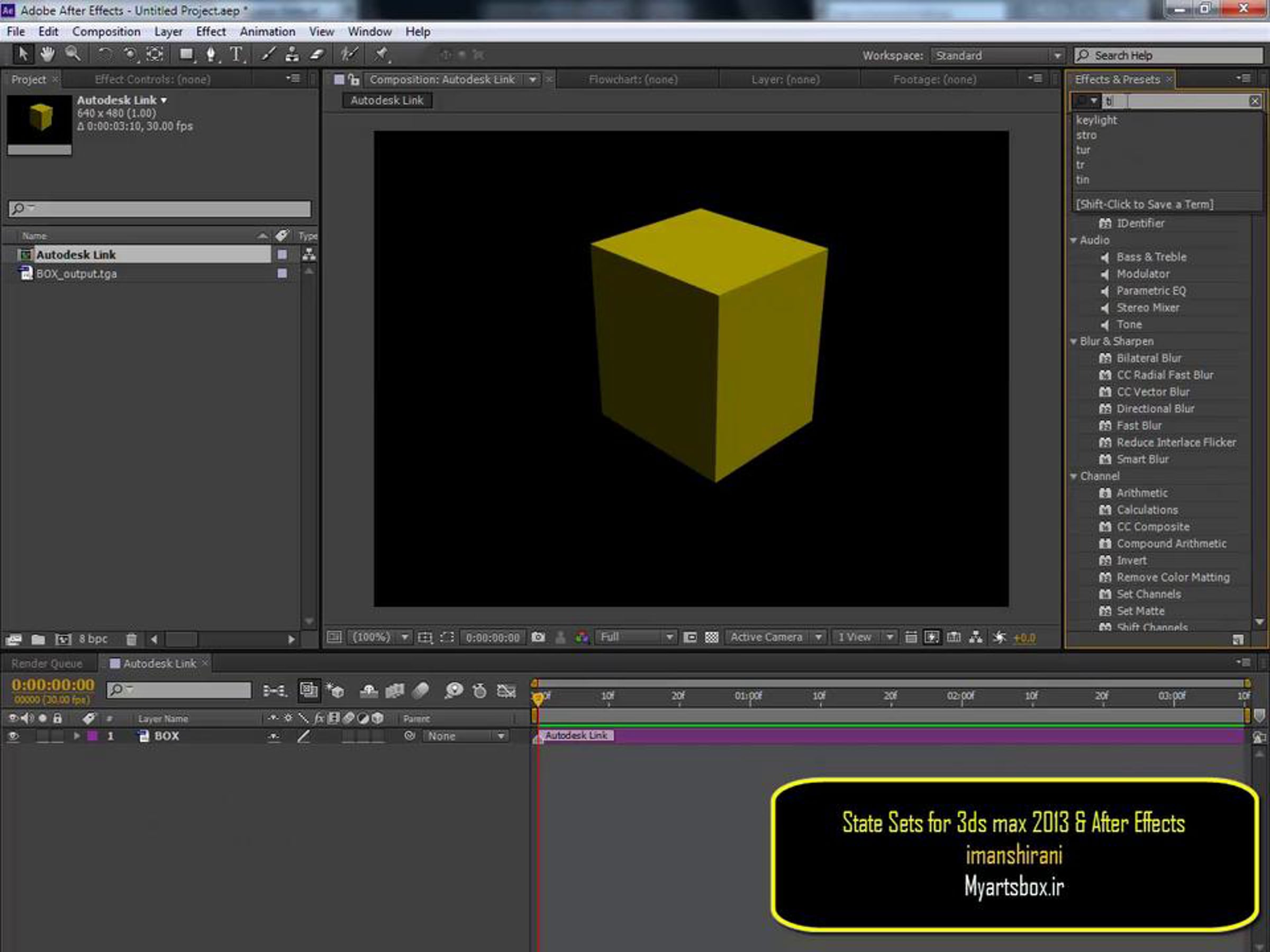Open the Animation menu
The width and height of the screenshot is (1270, 952).
coord(268,32)
